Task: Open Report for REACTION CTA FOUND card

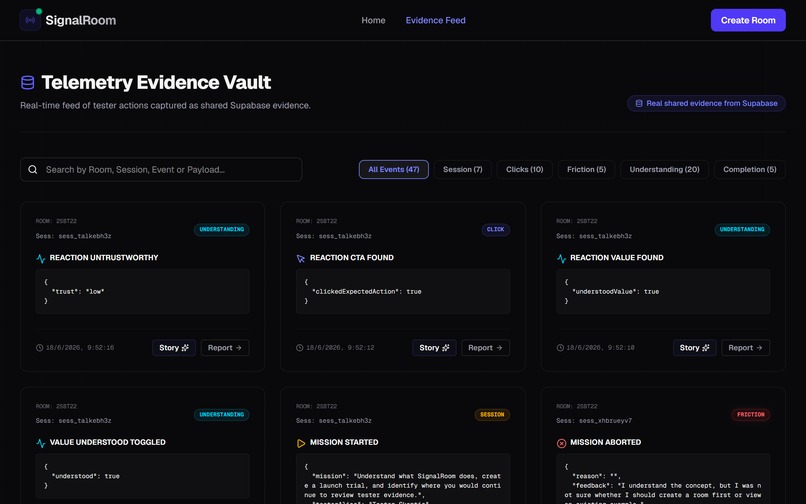Action: point(485,348)
